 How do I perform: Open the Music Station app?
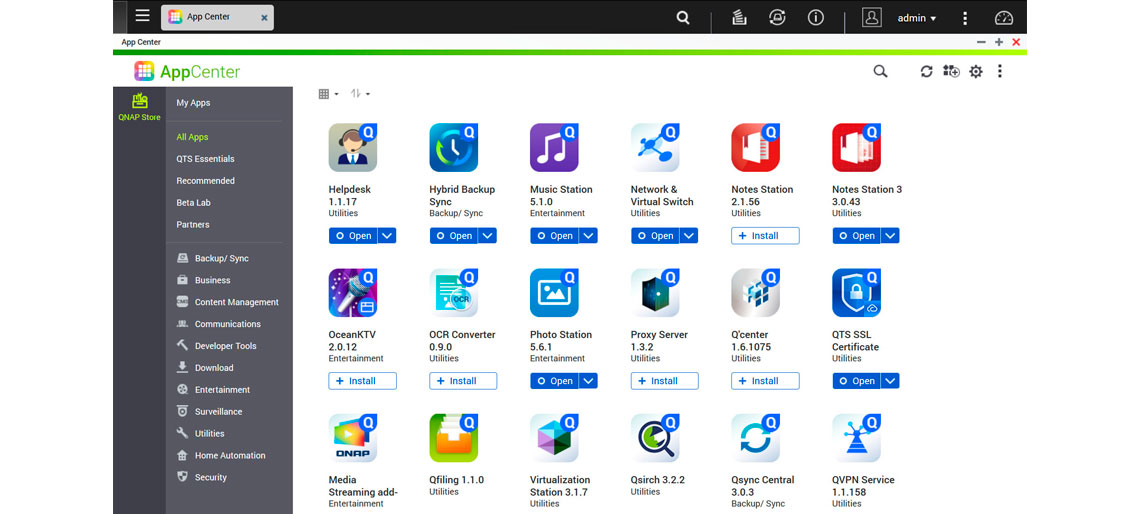pyautogui.click(x=555, y=236)
